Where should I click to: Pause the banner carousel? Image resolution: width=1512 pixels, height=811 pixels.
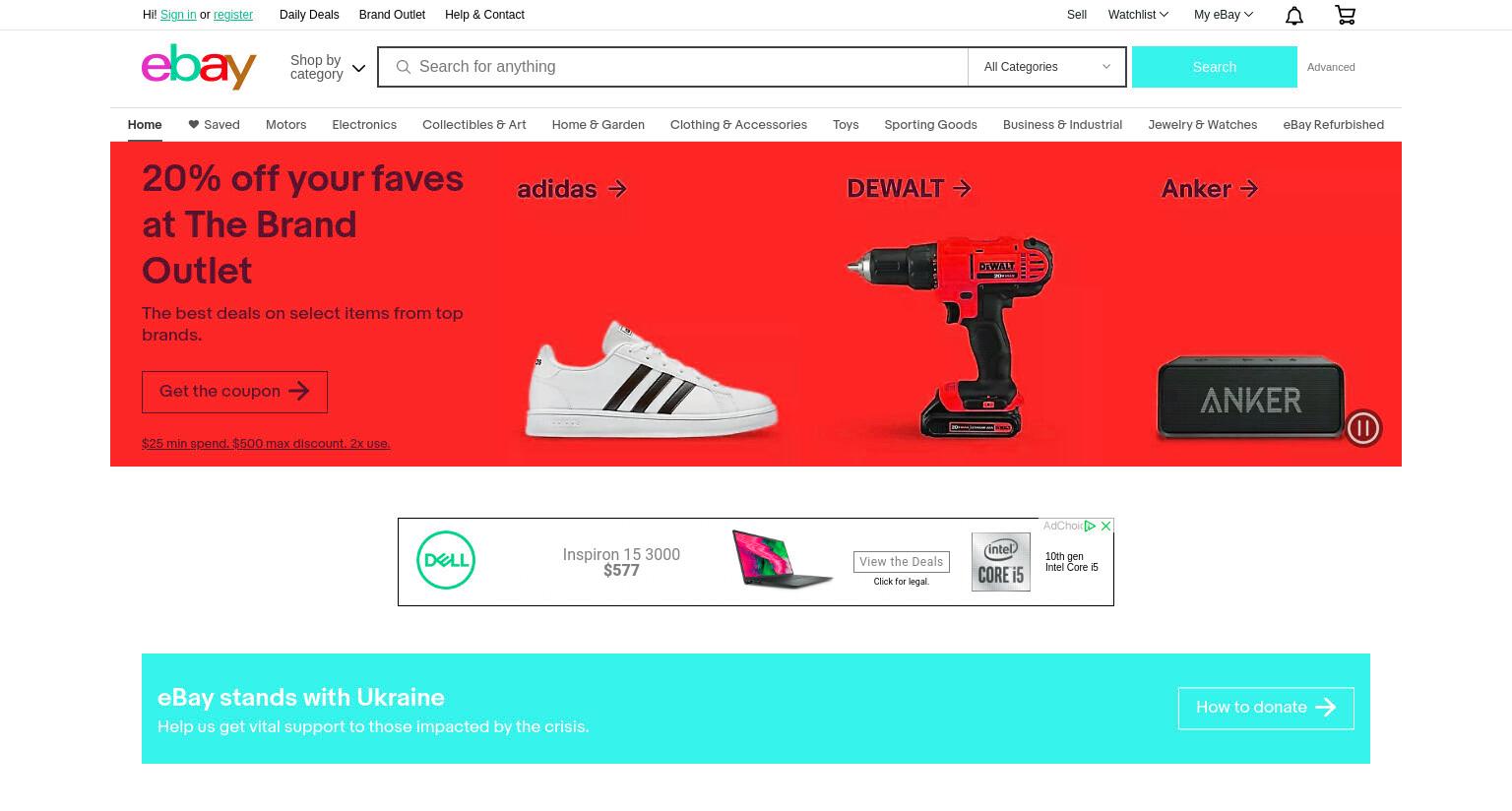(1363, 427)
